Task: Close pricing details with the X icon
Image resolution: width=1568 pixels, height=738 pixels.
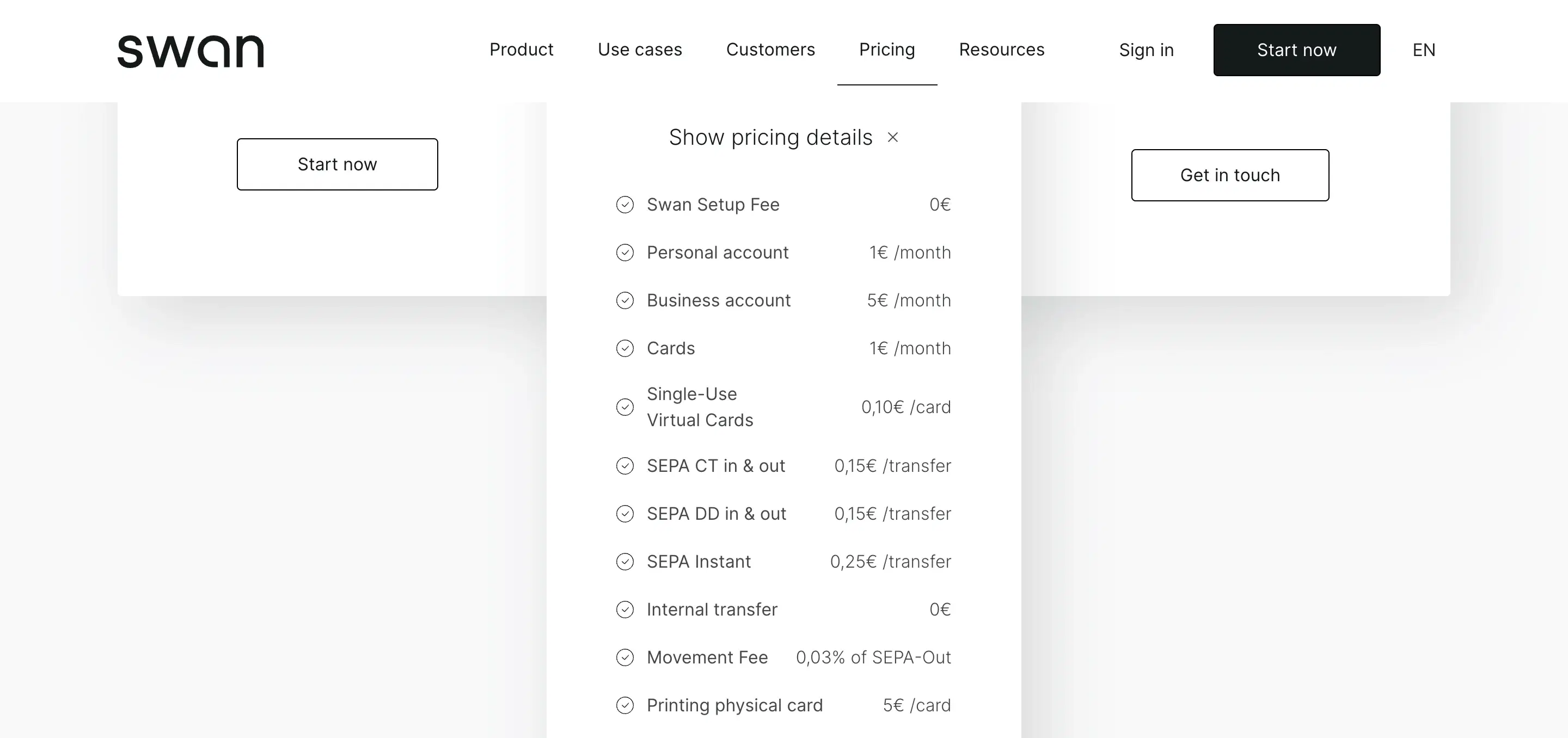Action: click(x=893, y=138)
